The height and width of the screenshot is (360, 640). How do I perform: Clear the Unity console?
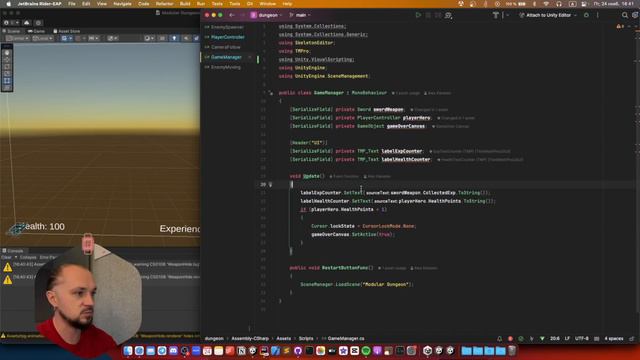(x=6, y=258)
